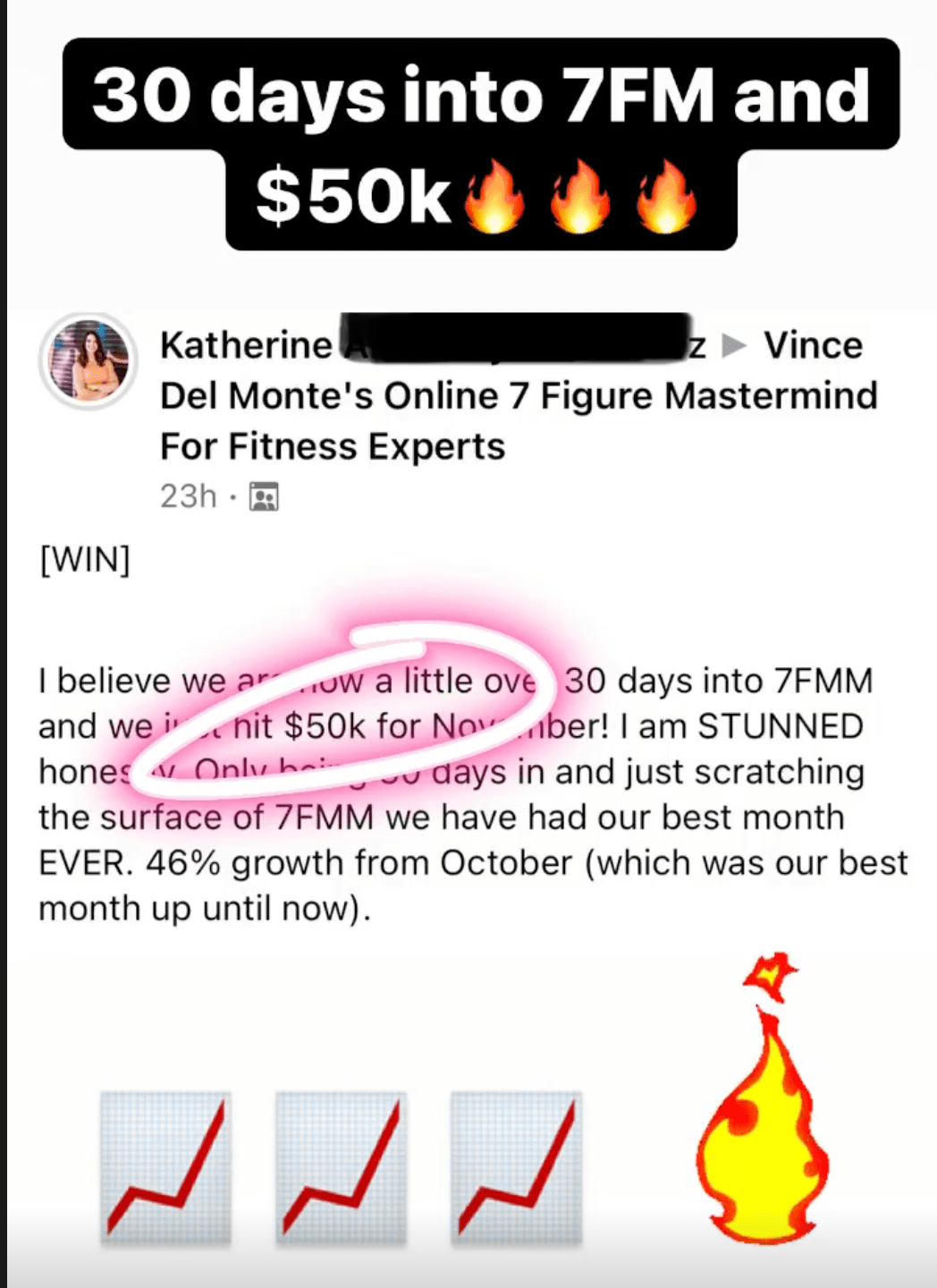Open Vince Del Monte's mastermind group link
The image size is (937, 1288).
[519, 395]
